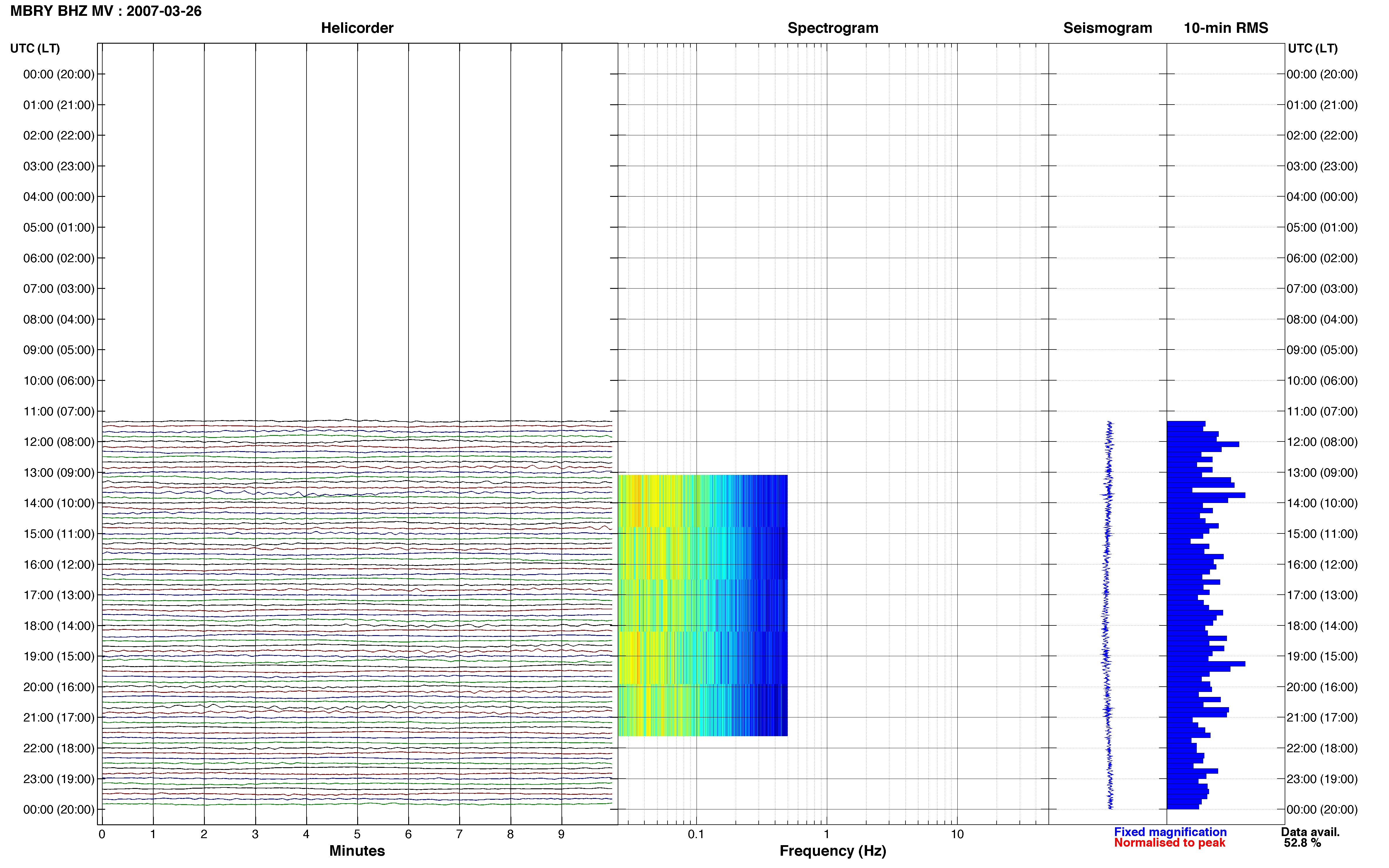Screen dimensions: 1389x868
Task: Click the '3' tick on Minutes axis
Action: (255, 834)
